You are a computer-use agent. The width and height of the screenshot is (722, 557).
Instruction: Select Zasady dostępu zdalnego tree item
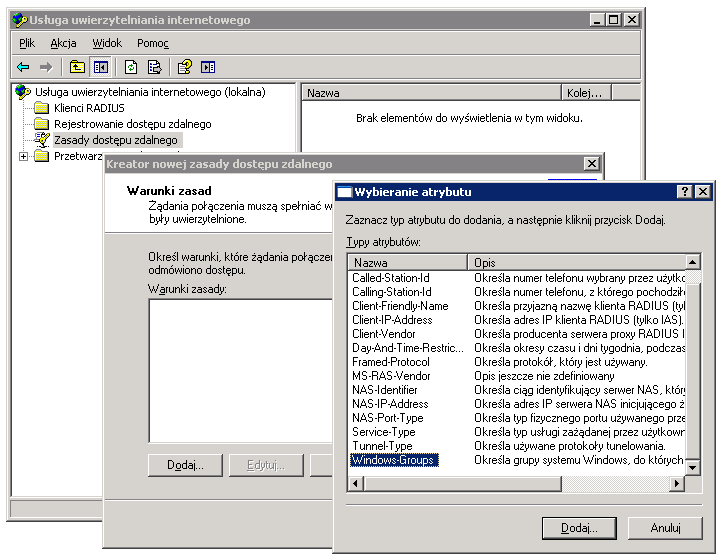point(116,140)
